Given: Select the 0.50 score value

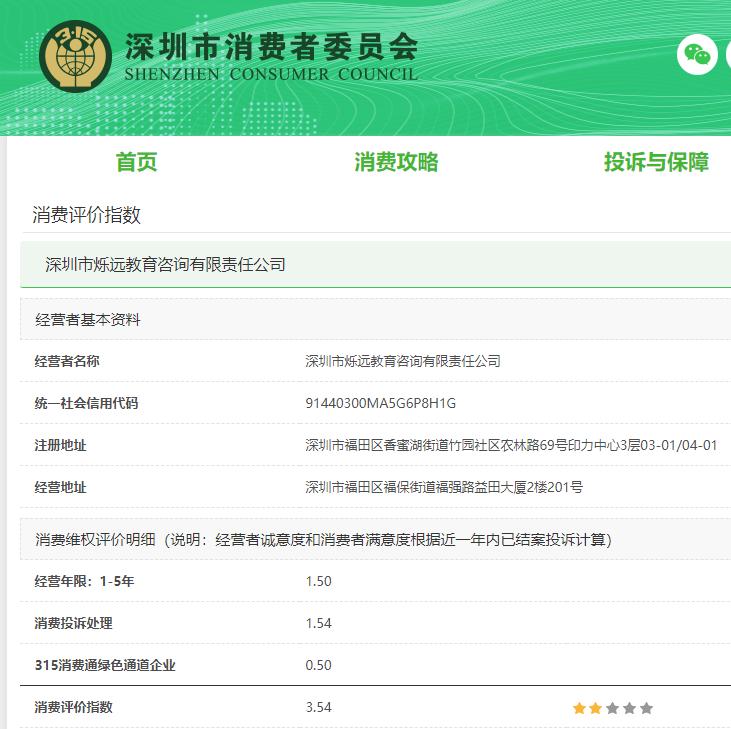Looking at the screenshot, I should click(318, 665).
